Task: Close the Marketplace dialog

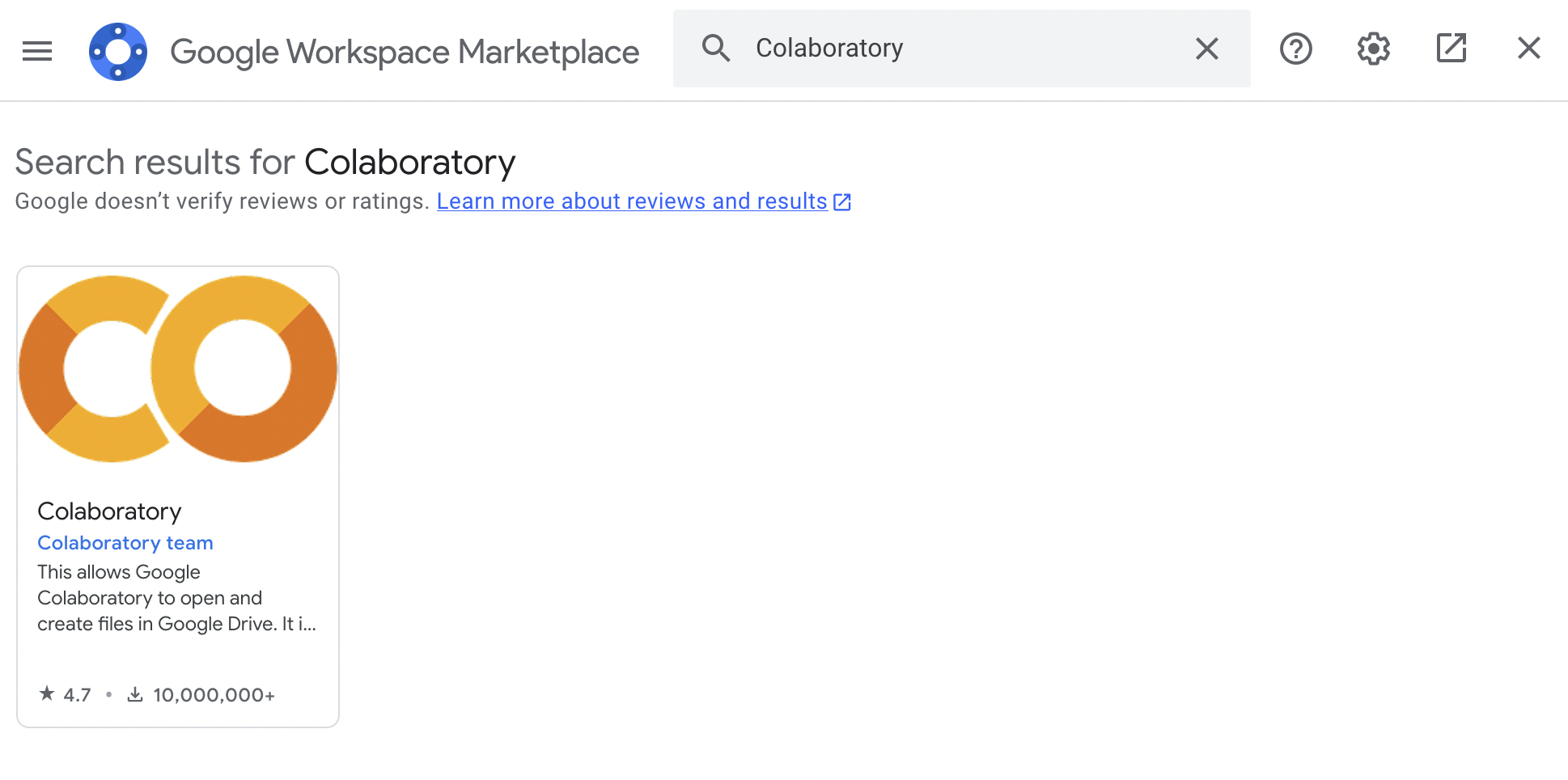Action: [x=1528, y=49]
